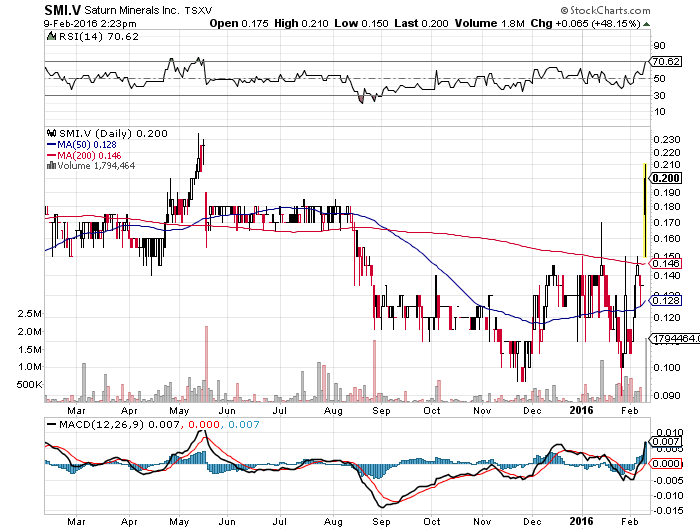
Task: Click the 1794464 volume flag
Action: 675,338
